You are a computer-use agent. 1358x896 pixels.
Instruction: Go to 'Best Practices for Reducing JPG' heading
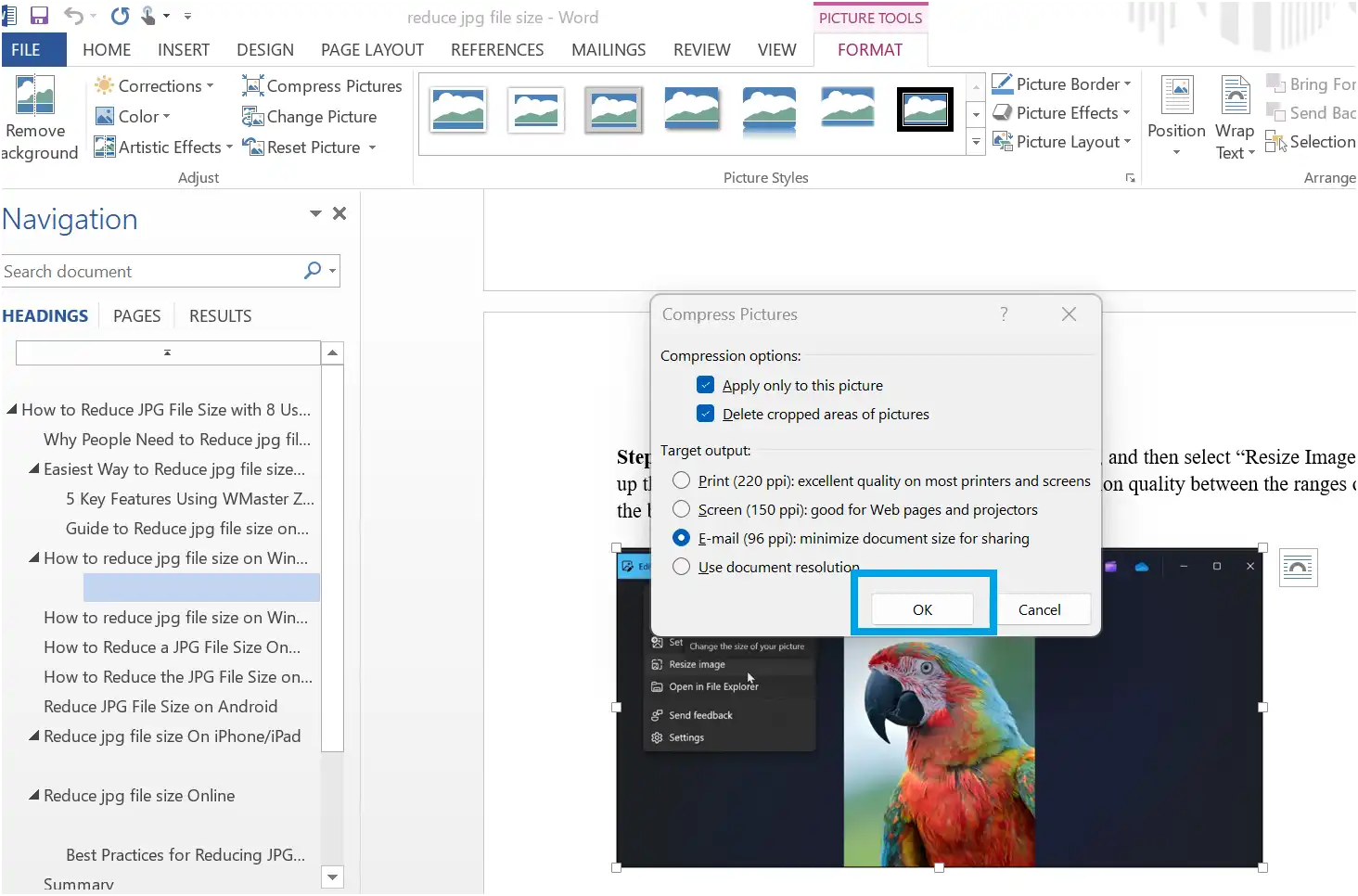(186, 854)
